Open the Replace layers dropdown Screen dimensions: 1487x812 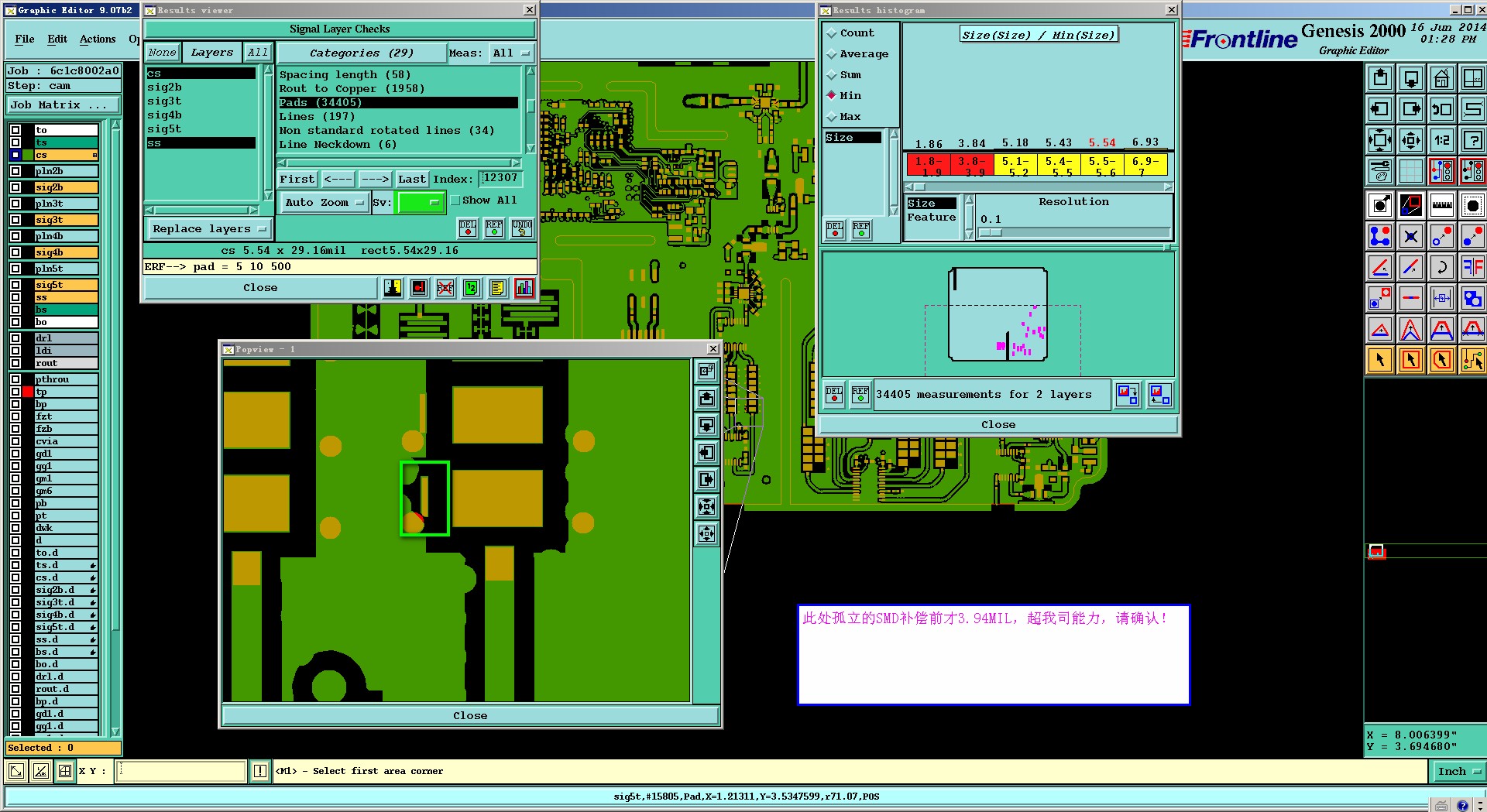pos(209,229)
